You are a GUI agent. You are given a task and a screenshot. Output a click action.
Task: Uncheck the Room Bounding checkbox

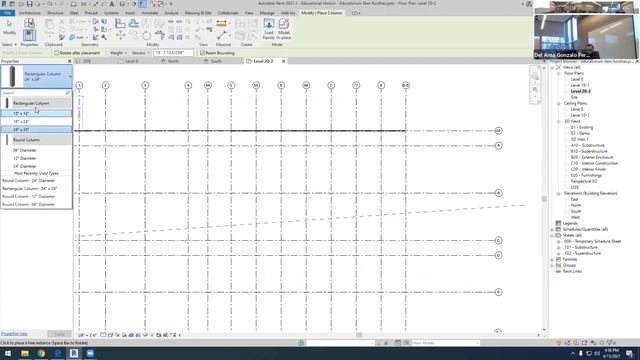[202, 53]
